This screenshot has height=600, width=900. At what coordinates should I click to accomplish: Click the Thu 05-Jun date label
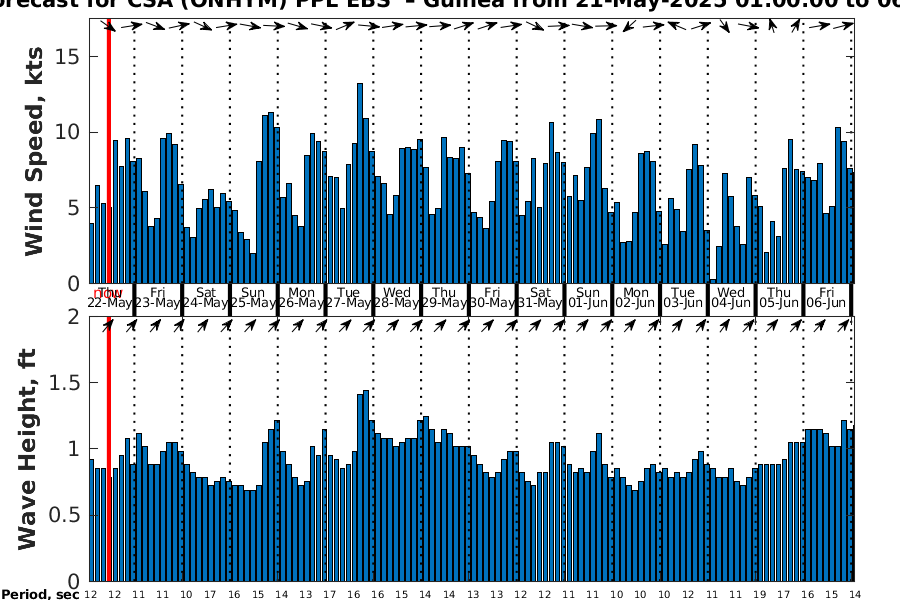[779, 298]
